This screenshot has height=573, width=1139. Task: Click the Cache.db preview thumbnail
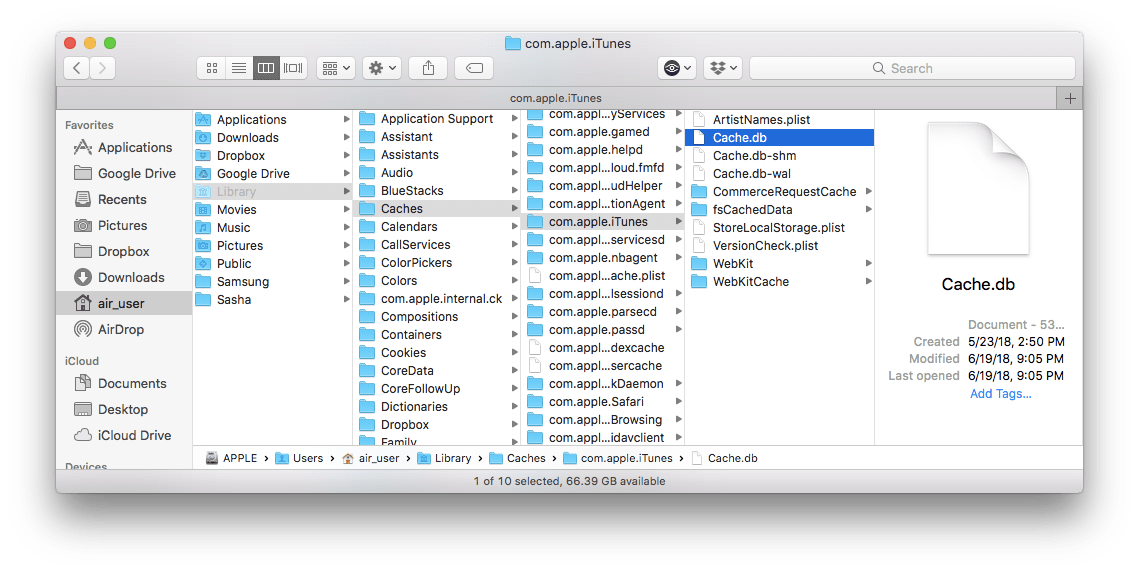coord(978,188)
